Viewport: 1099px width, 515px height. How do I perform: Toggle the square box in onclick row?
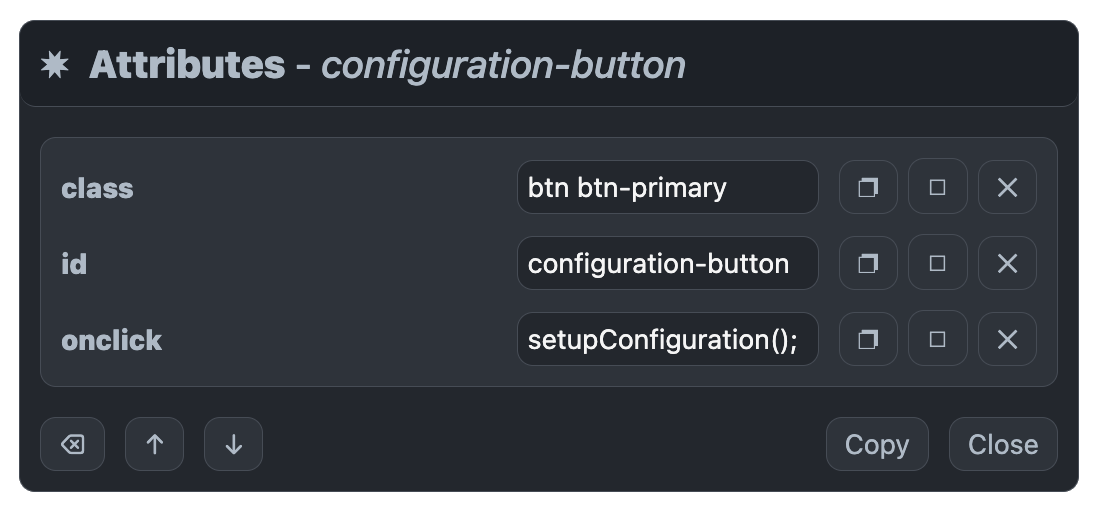point(937,339)
